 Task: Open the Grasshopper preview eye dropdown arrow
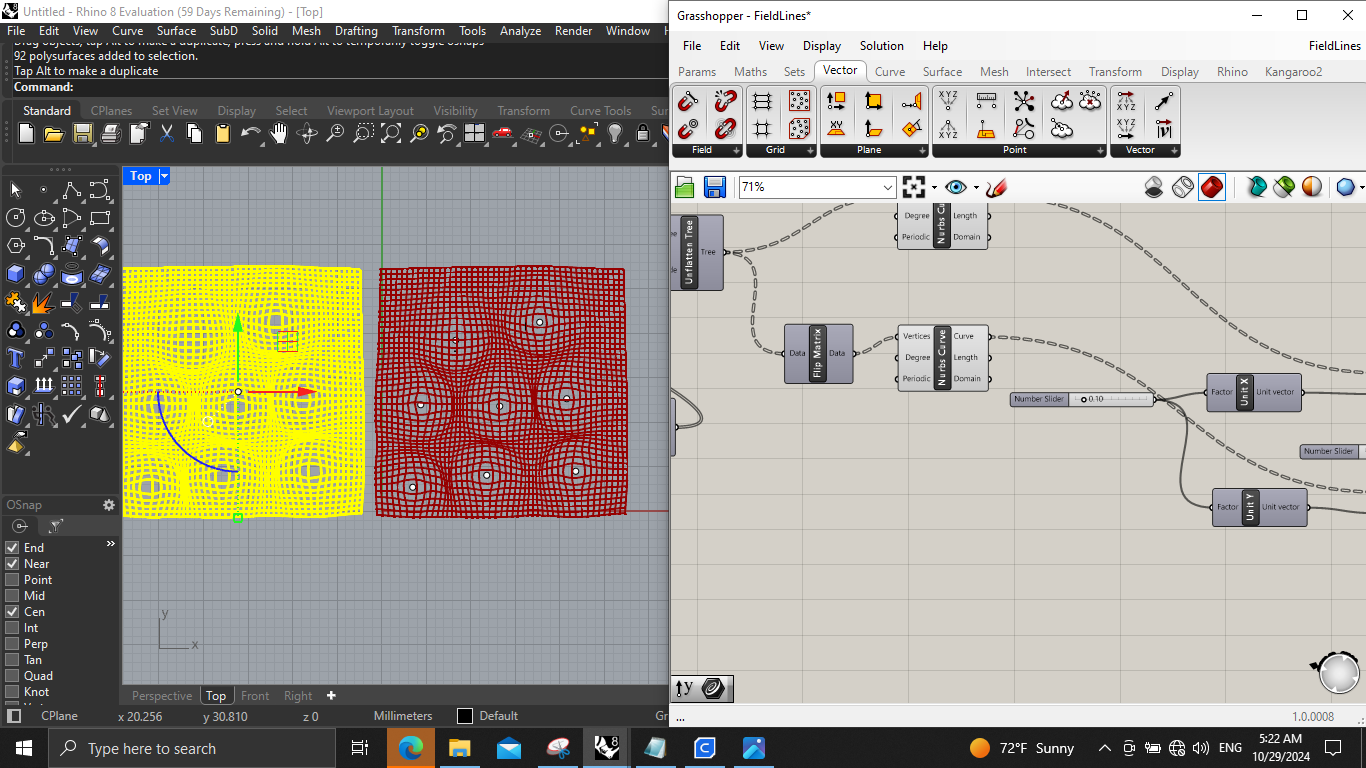coord(976,188)
